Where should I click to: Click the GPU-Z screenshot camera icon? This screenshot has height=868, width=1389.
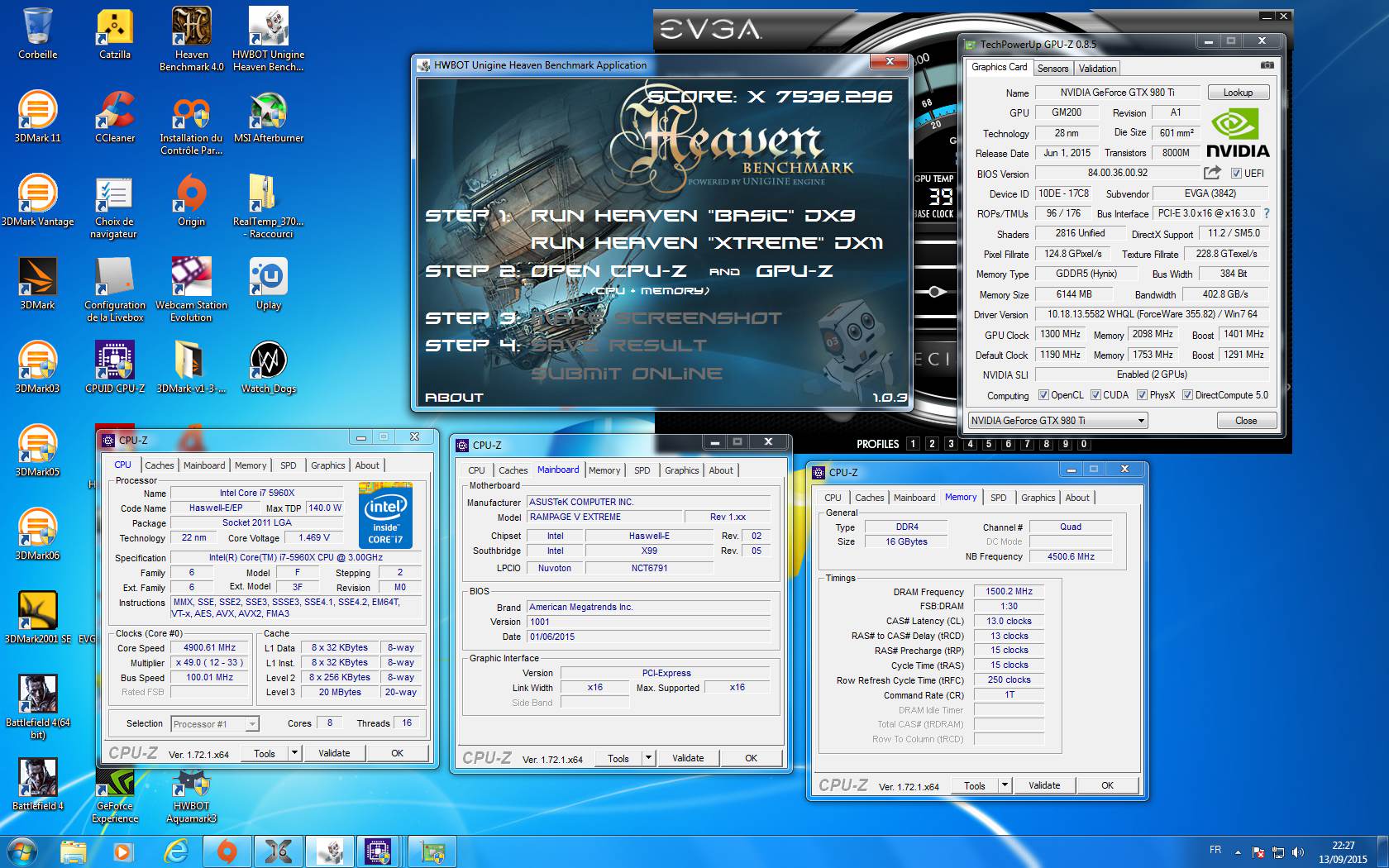1267,65
